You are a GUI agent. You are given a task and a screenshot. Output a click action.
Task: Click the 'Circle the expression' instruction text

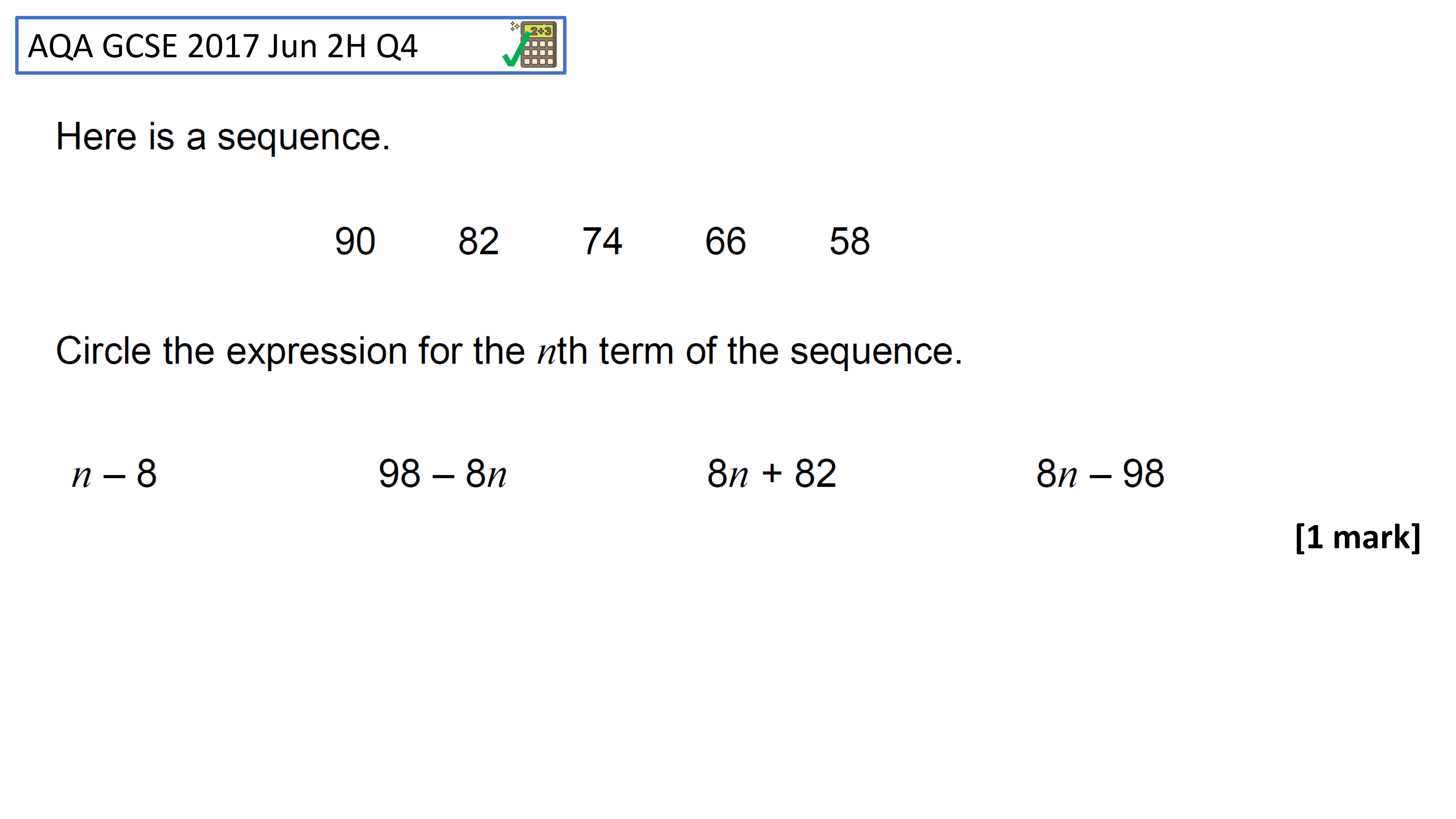(509, 351)
